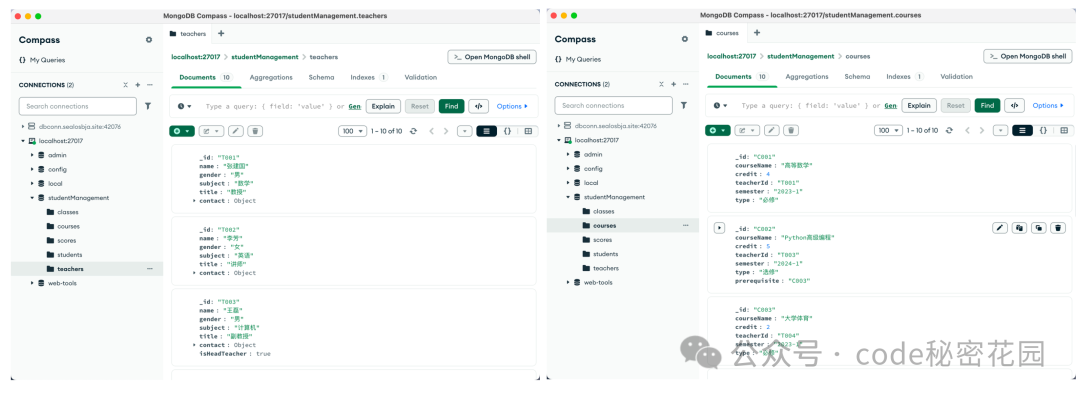Click the toolbar delete trash icon in courses window
Image resolution: width=1080 pixels, height=397 pixels.
(x=791, y=130)
